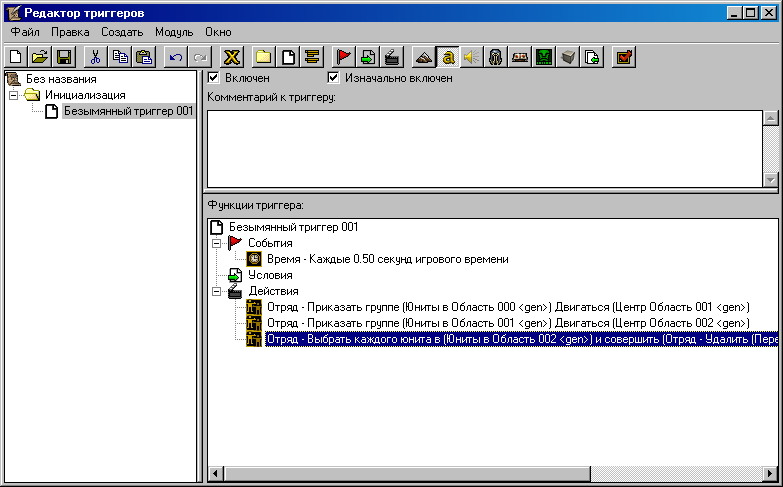Click the Test Map checkmark icon
The image size is (783, 487).
click(x=624, y=57)
